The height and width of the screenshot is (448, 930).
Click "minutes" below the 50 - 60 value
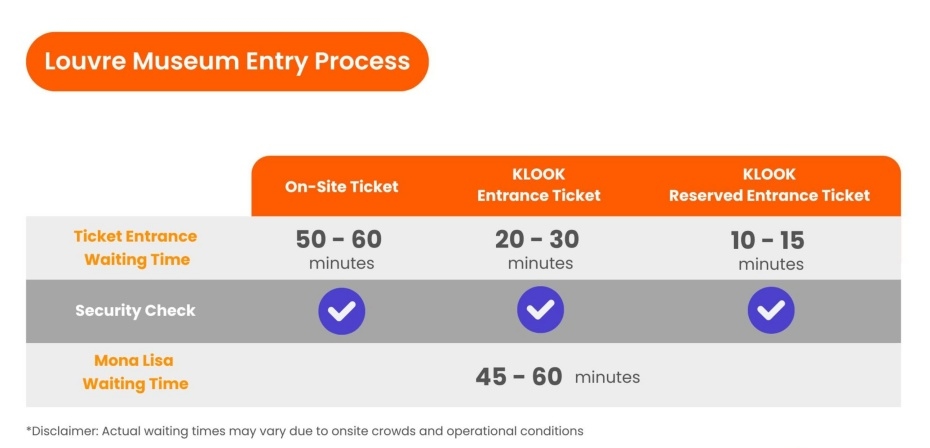click(x=341, y=264)
